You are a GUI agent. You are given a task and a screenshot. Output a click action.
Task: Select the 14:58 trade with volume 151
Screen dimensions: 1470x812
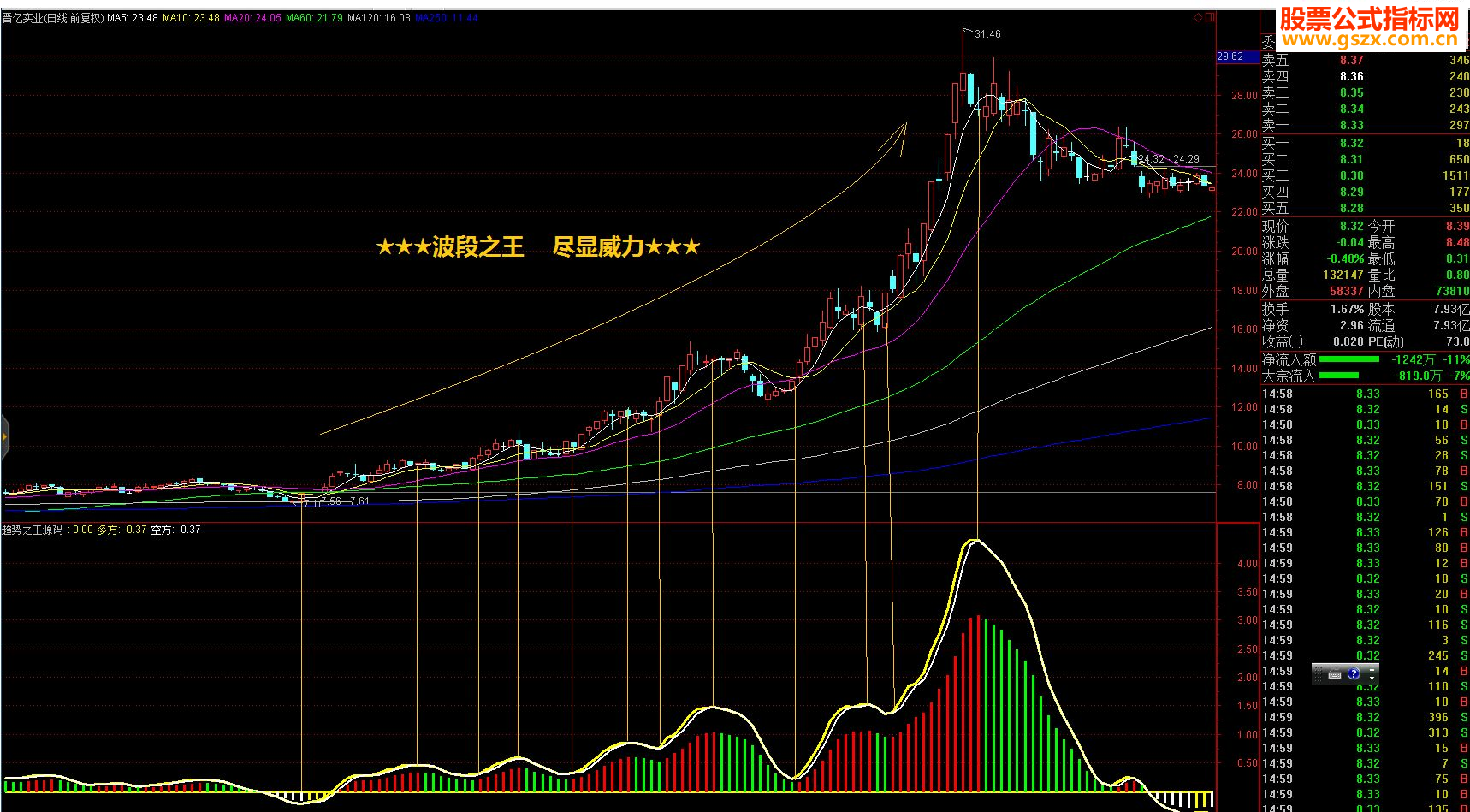pyautogui.click(x=1365, y=486)
